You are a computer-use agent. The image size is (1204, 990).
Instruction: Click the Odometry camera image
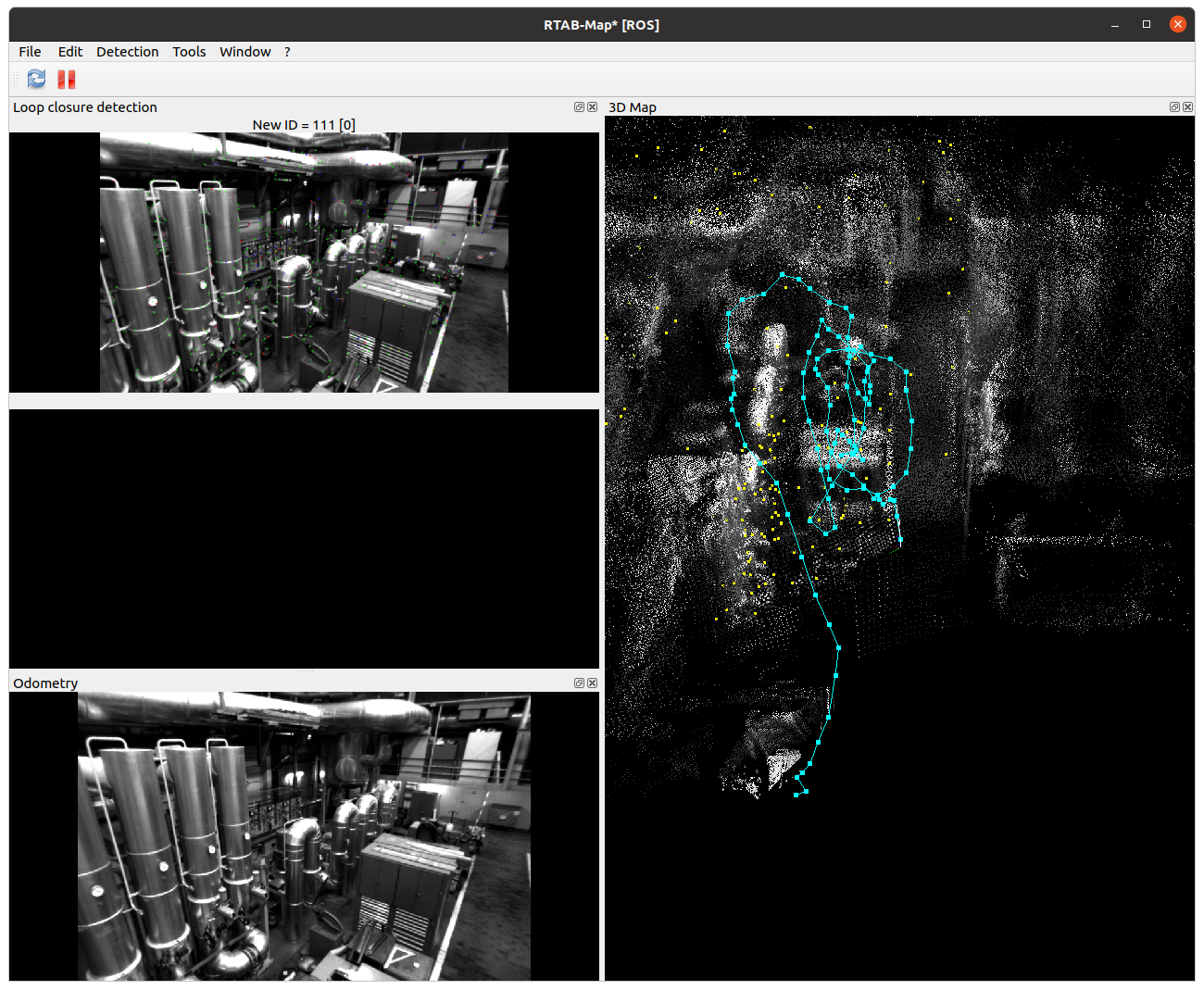click(x=304, y=836)
